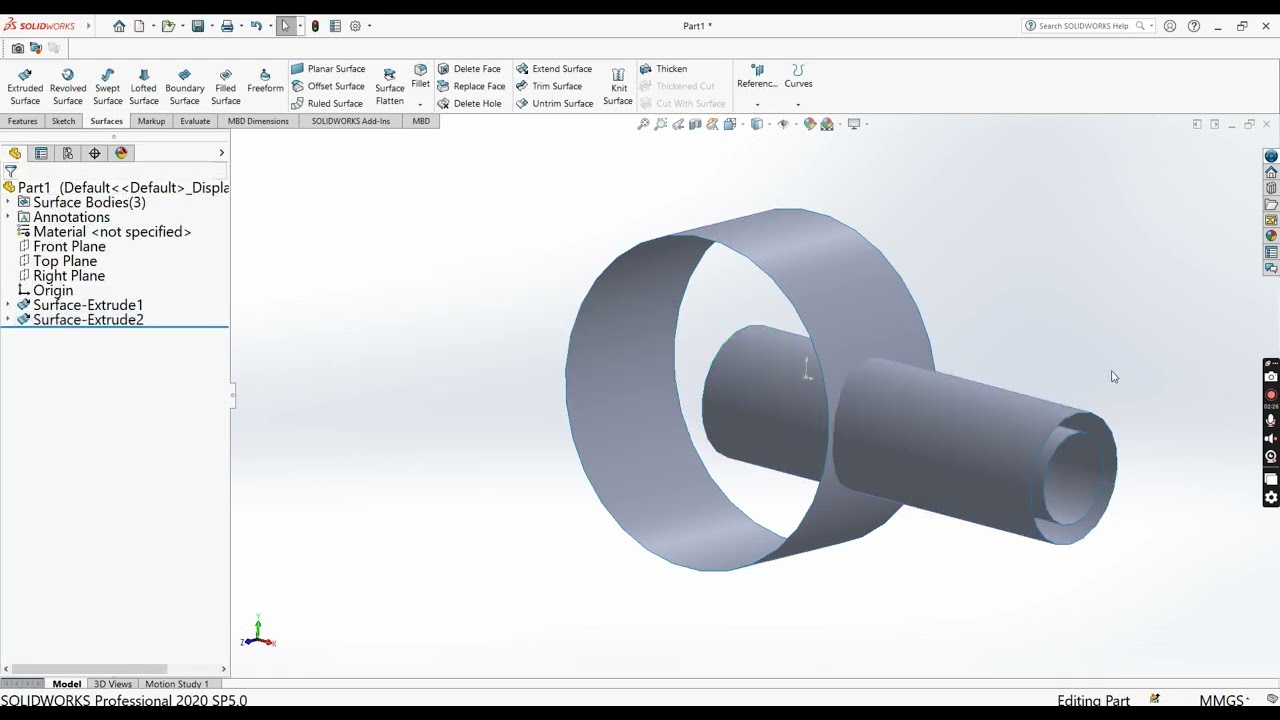Click Ruled Surface button
This screenshot has height=720, width=1280.
coord(327,103)
